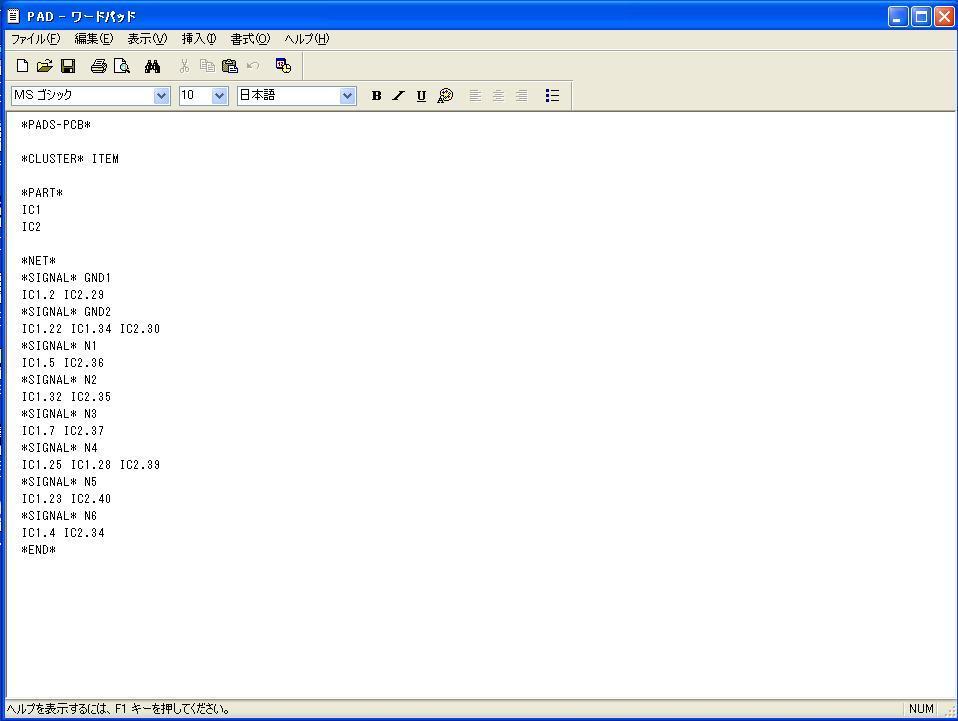
Task: Toggle underline formatting
Action: pos(421,96)
